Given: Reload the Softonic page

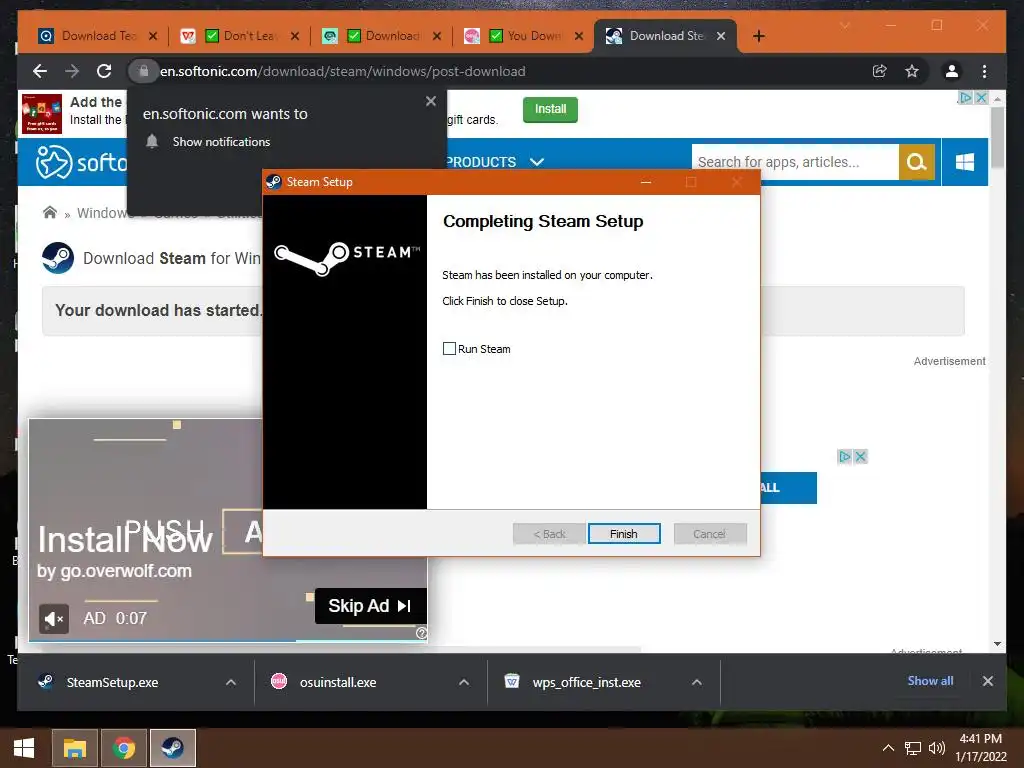Looking at the screenshot, I should (x=104, y=71).
